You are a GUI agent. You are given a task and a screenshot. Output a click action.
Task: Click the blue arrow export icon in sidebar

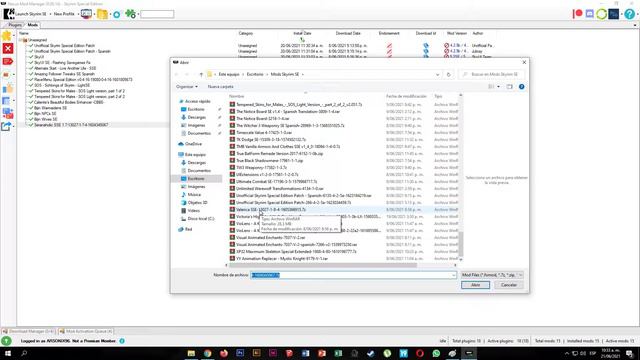click(x=7, y=127)
